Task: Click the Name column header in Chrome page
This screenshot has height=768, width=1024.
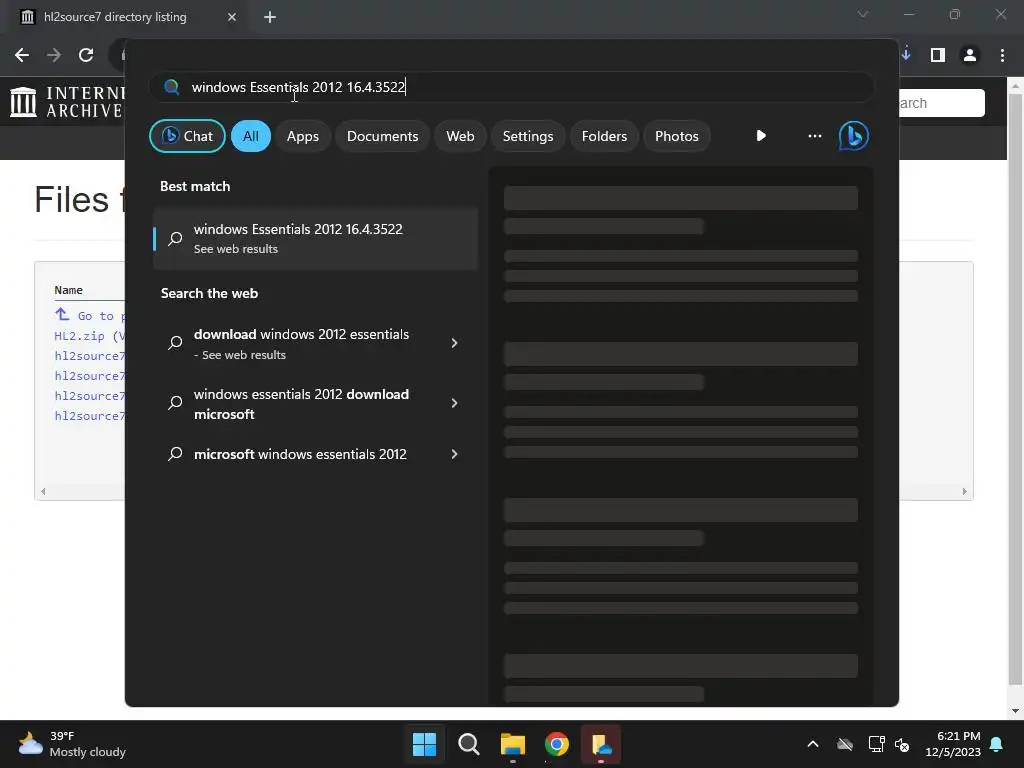Action: [x=69, y=290]
